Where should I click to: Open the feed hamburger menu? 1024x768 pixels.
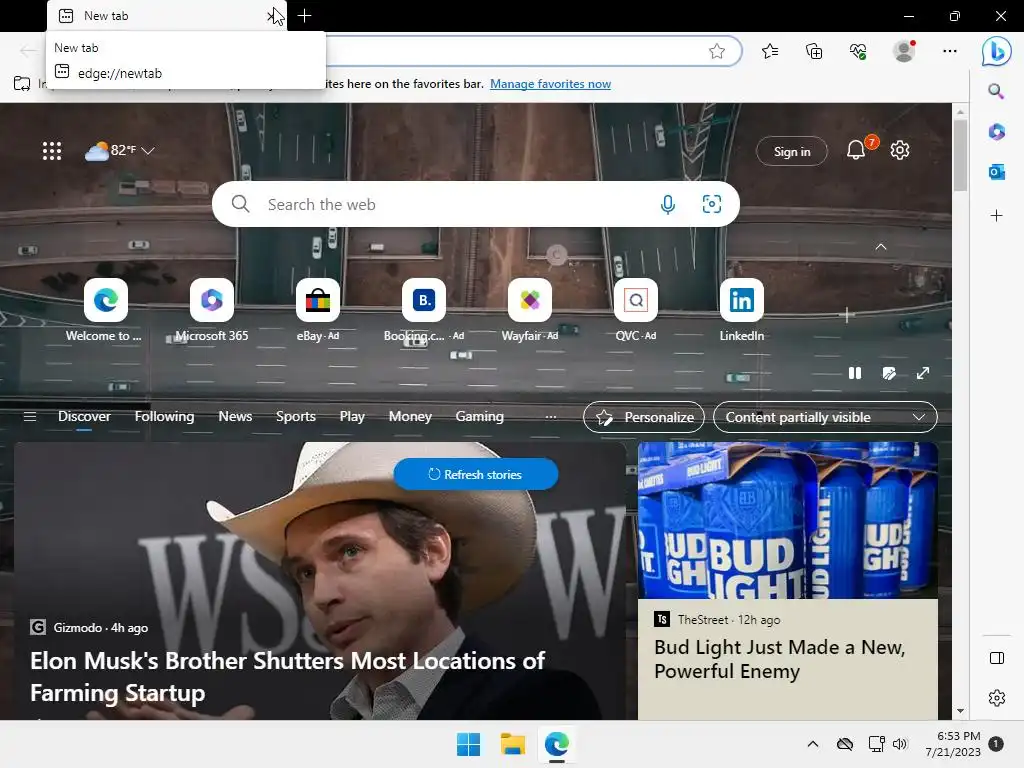click(x=29, y=417)
